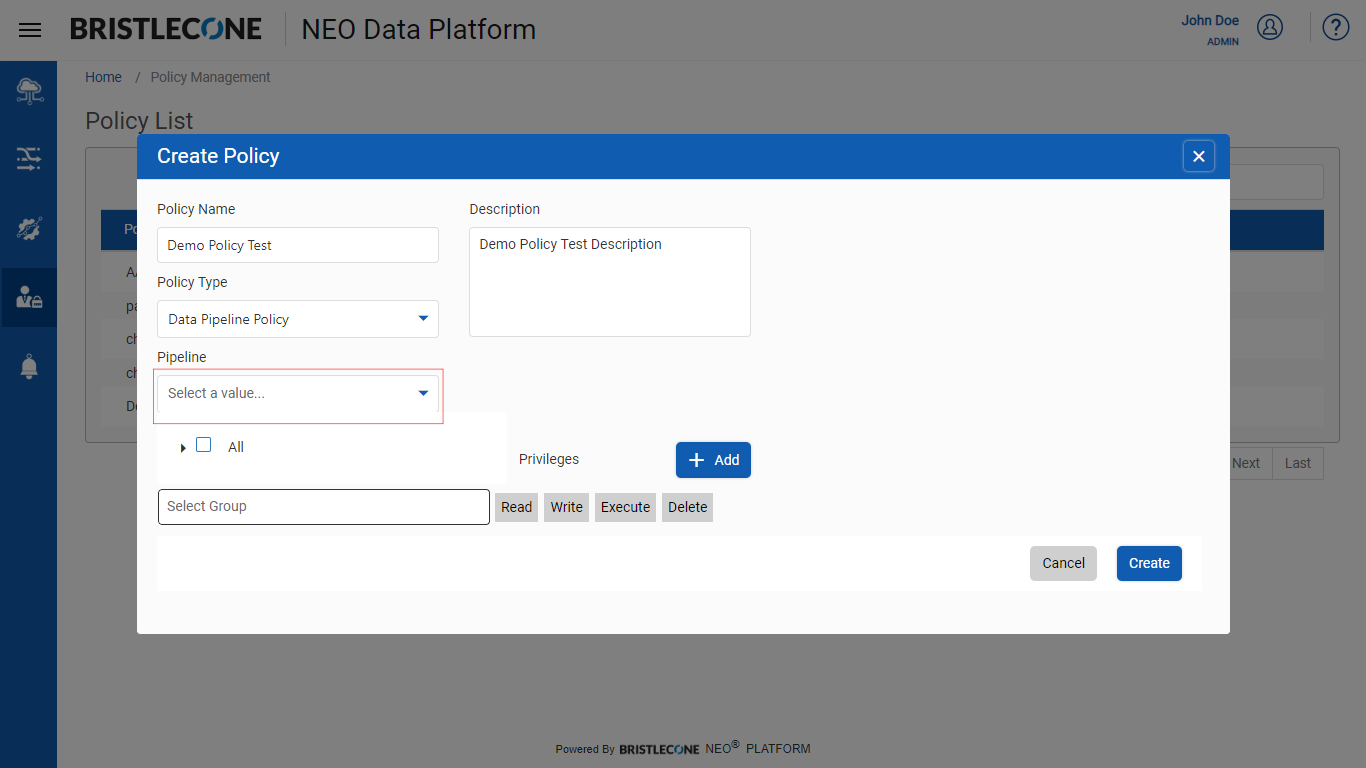
Task: Toggle the Write privilege
Action: pos(566,507)
